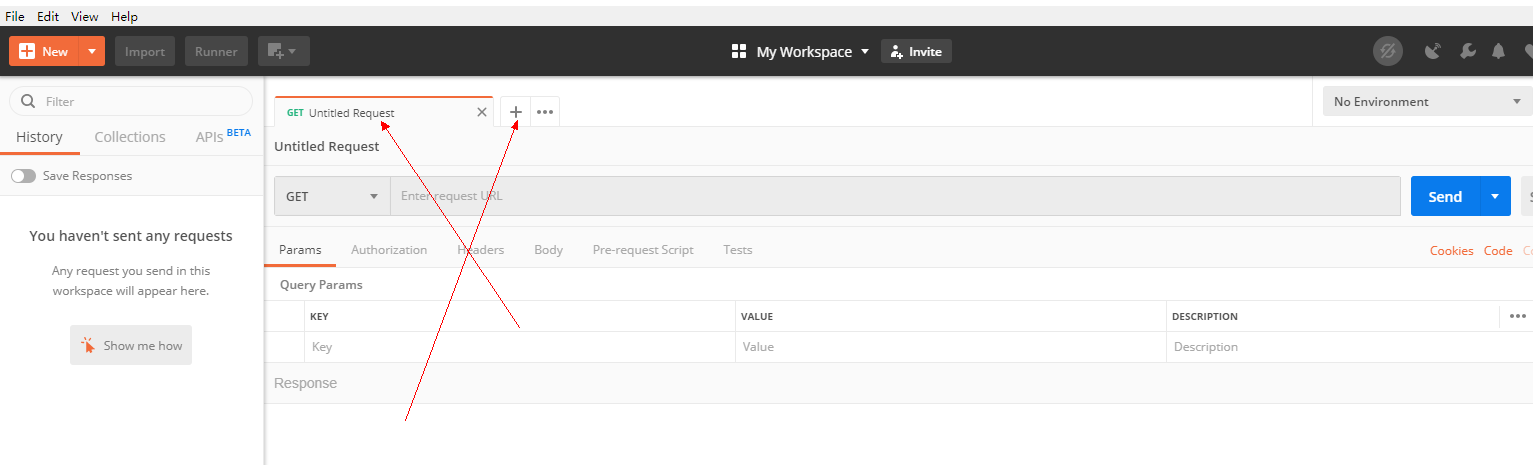Image resolution: width=1533 pixels, height=465 pixels.
Task: Open the Authorization tab
Action: pos(389,250)
